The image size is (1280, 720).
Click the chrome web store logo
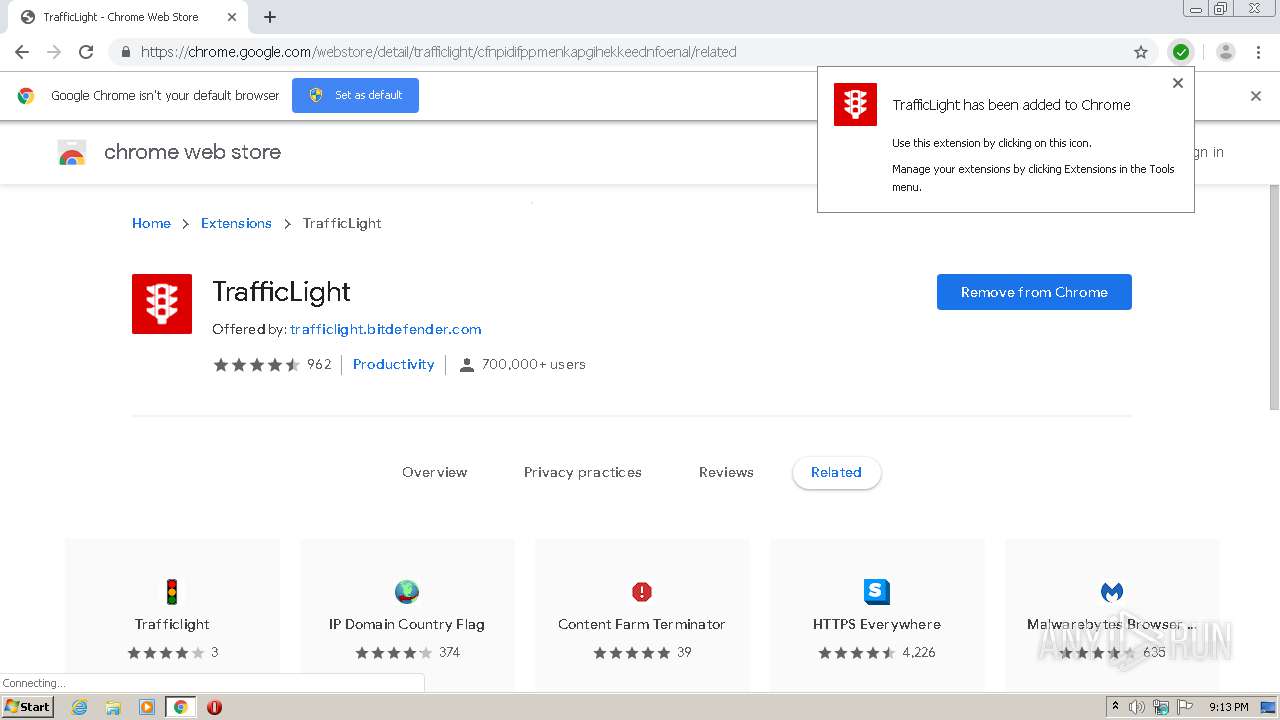169,152
